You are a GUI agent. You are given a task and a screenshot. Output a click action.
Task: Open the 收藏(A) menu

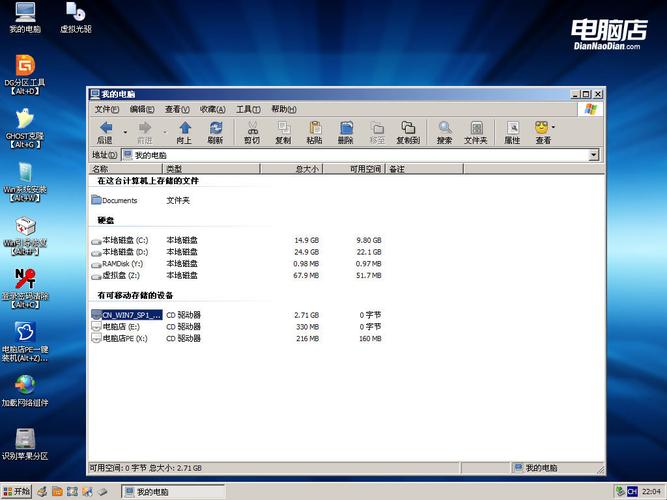[212, 109]
